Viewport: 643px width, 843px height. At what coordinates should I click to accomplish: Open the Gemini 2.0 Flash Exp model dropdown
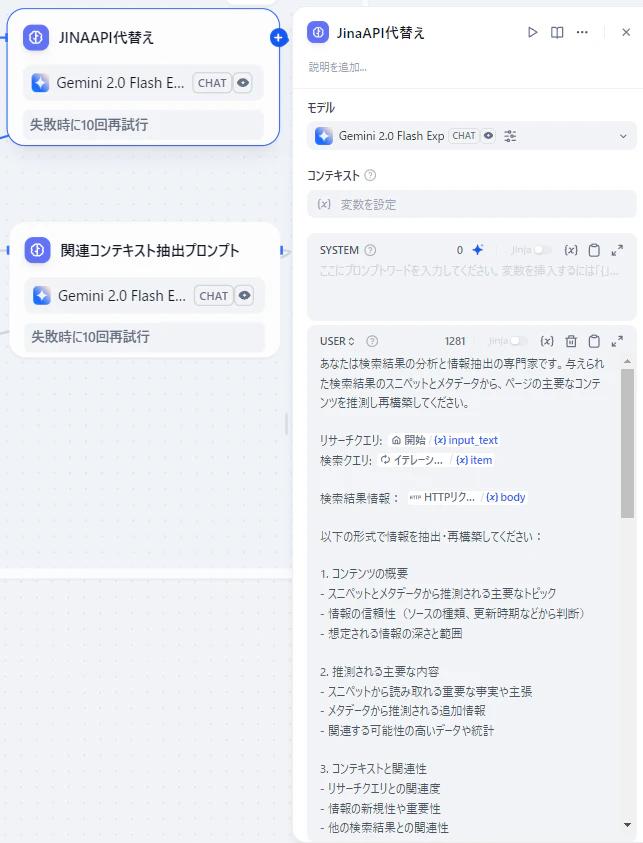[471, 136]
